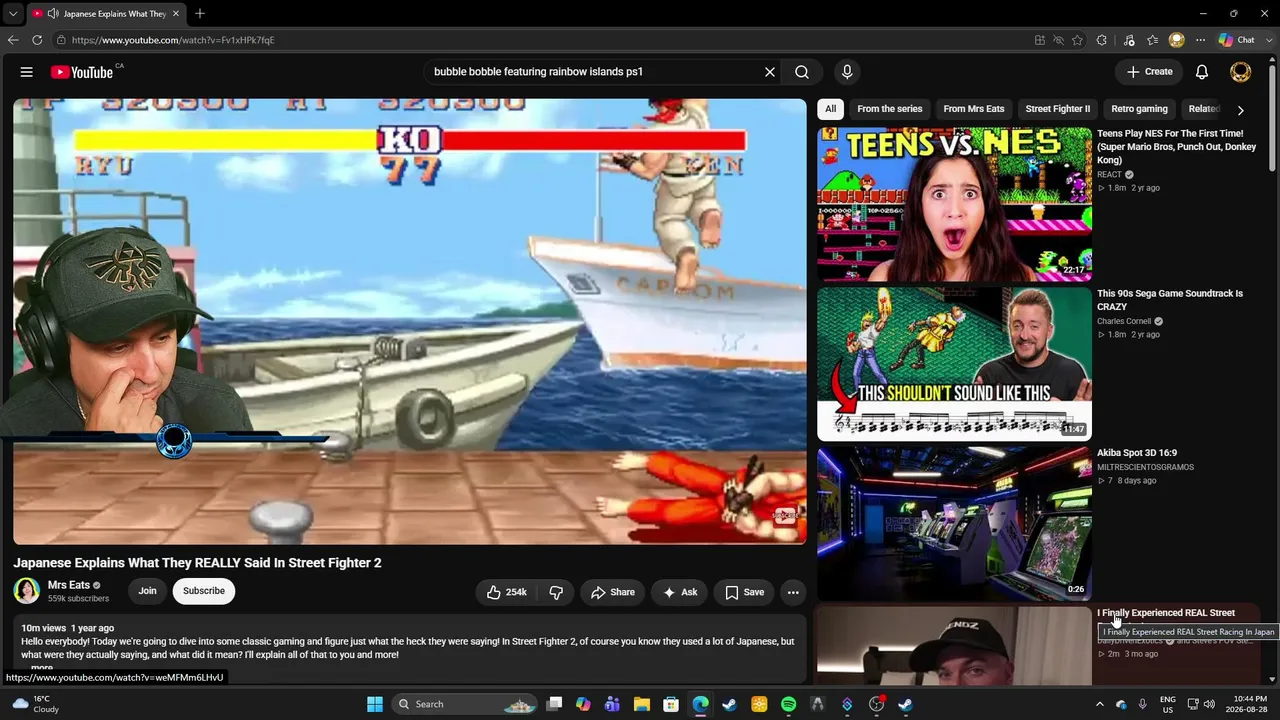Visit the Charles Cornell channel link
1280x720 pixels.
click(x=1124, y=322)
